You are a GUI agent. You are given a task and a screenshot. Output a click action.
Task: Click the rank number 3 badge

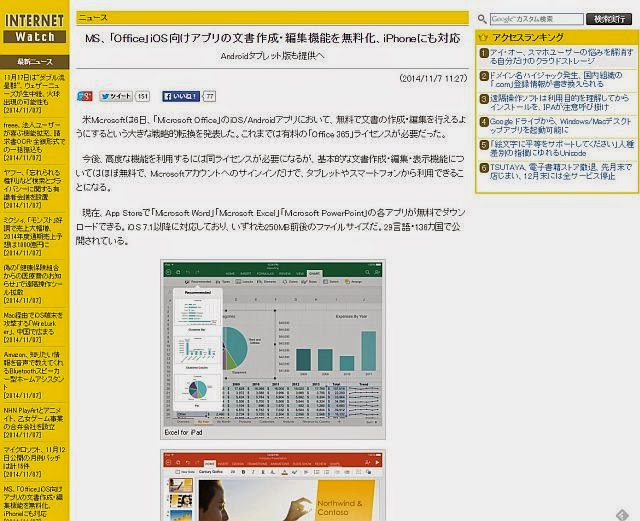(484, 99)
